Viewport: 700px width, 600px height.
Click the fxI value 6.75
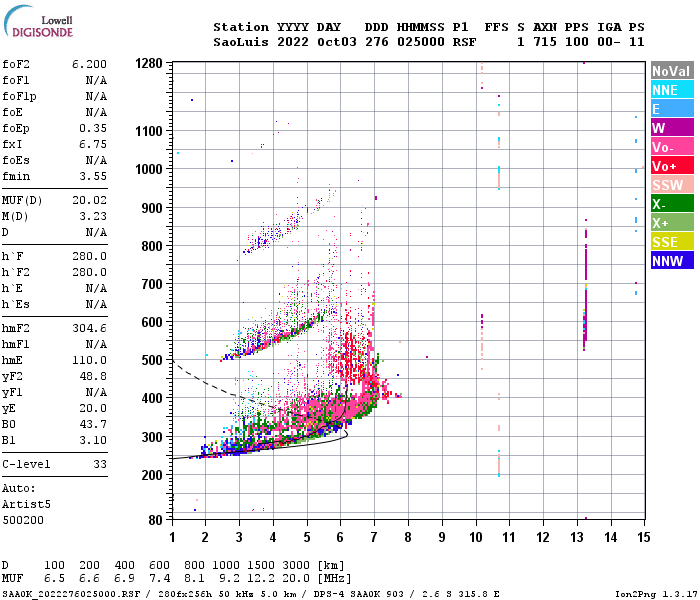(93, 145)
